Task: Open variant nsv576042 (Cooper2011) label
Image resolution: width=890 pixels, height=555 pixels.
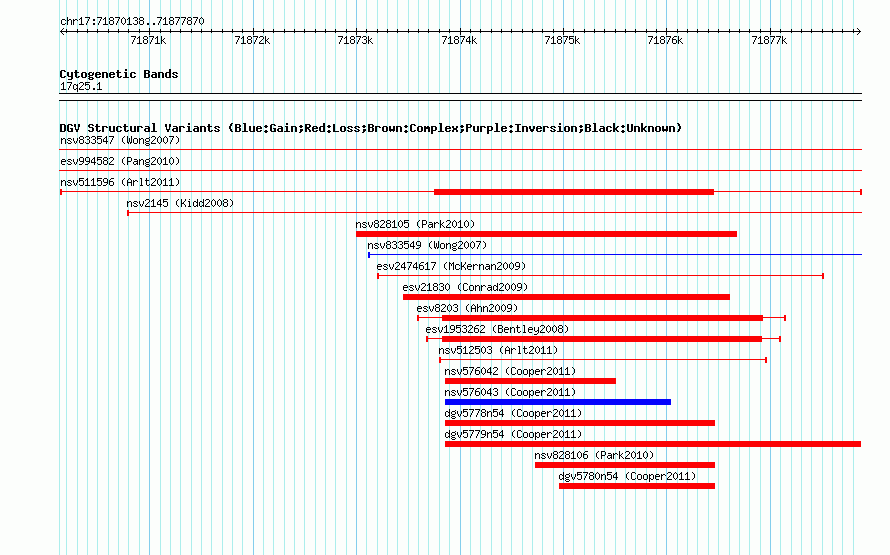Action: (x=510, y=371)
